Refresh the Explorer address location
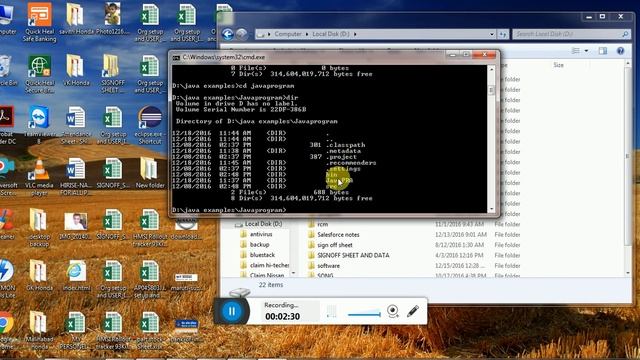This screenshot has height=360, width=640. point(503,34)
